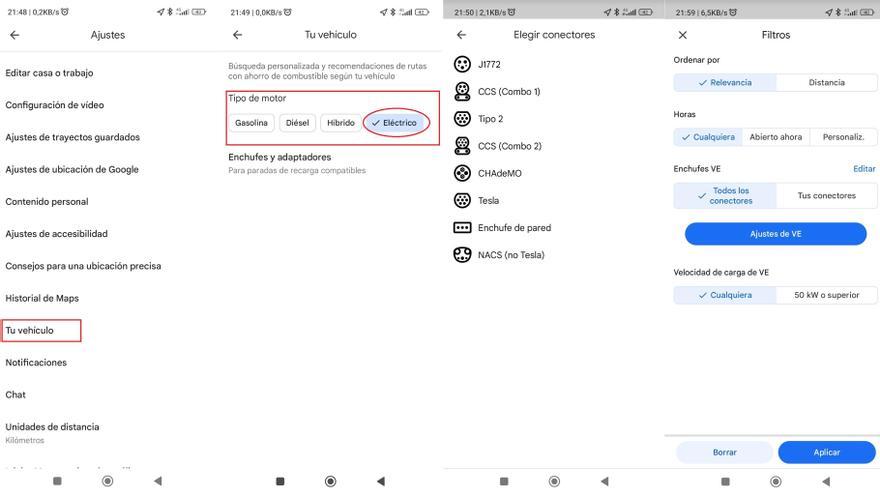Tap the CCS (Combo 2) connector icon
This screenshot has width=880, height=495.
pos(462,146)
